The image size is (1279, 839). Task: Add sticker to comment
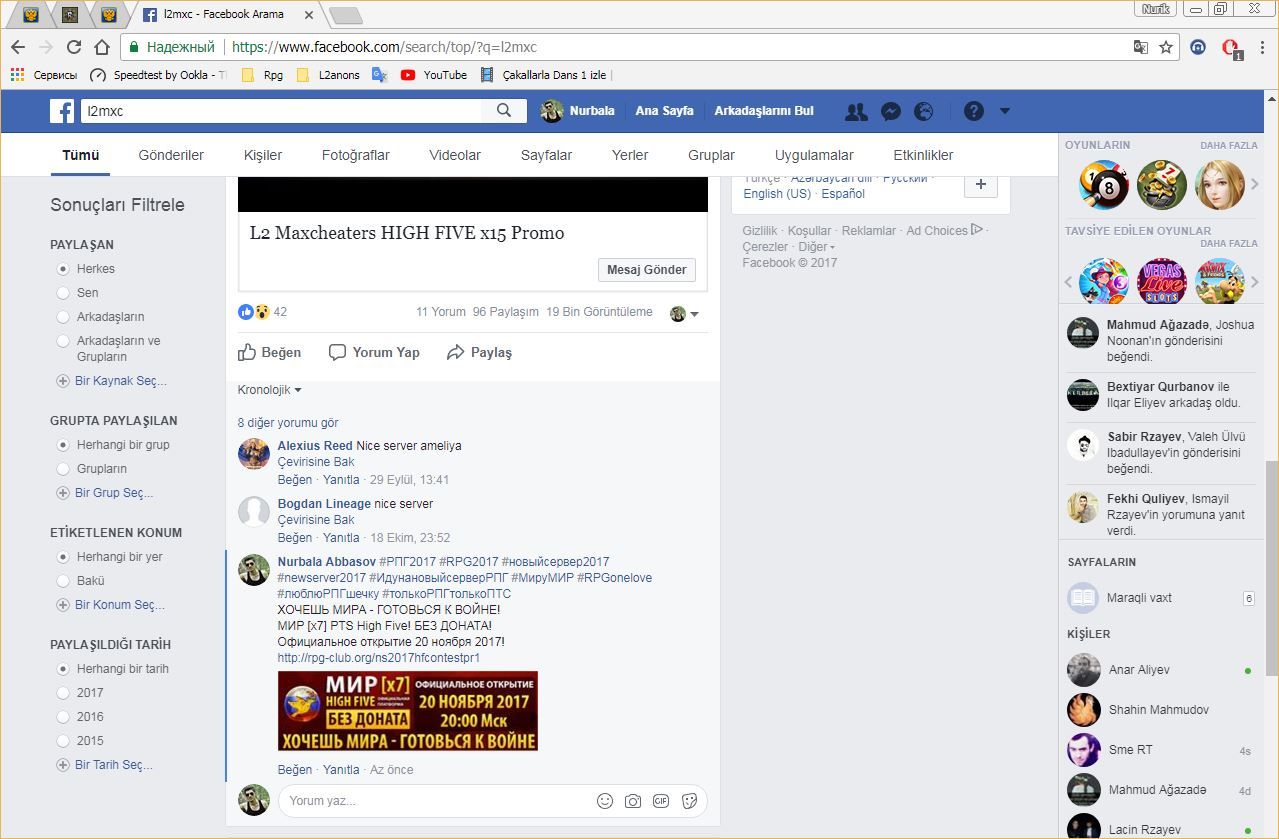coord(689,801)
